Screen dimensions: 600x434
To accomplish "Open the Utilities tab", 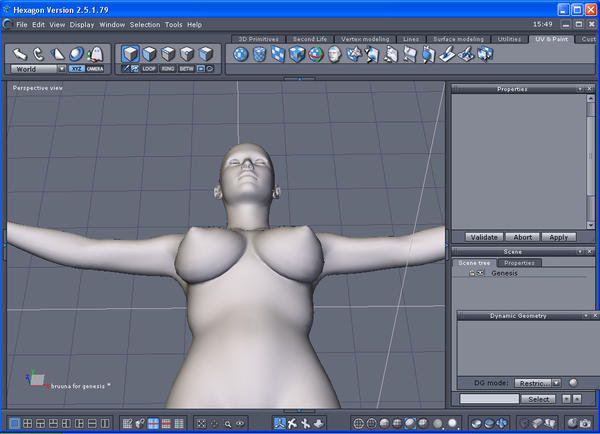I will (509, 39).
